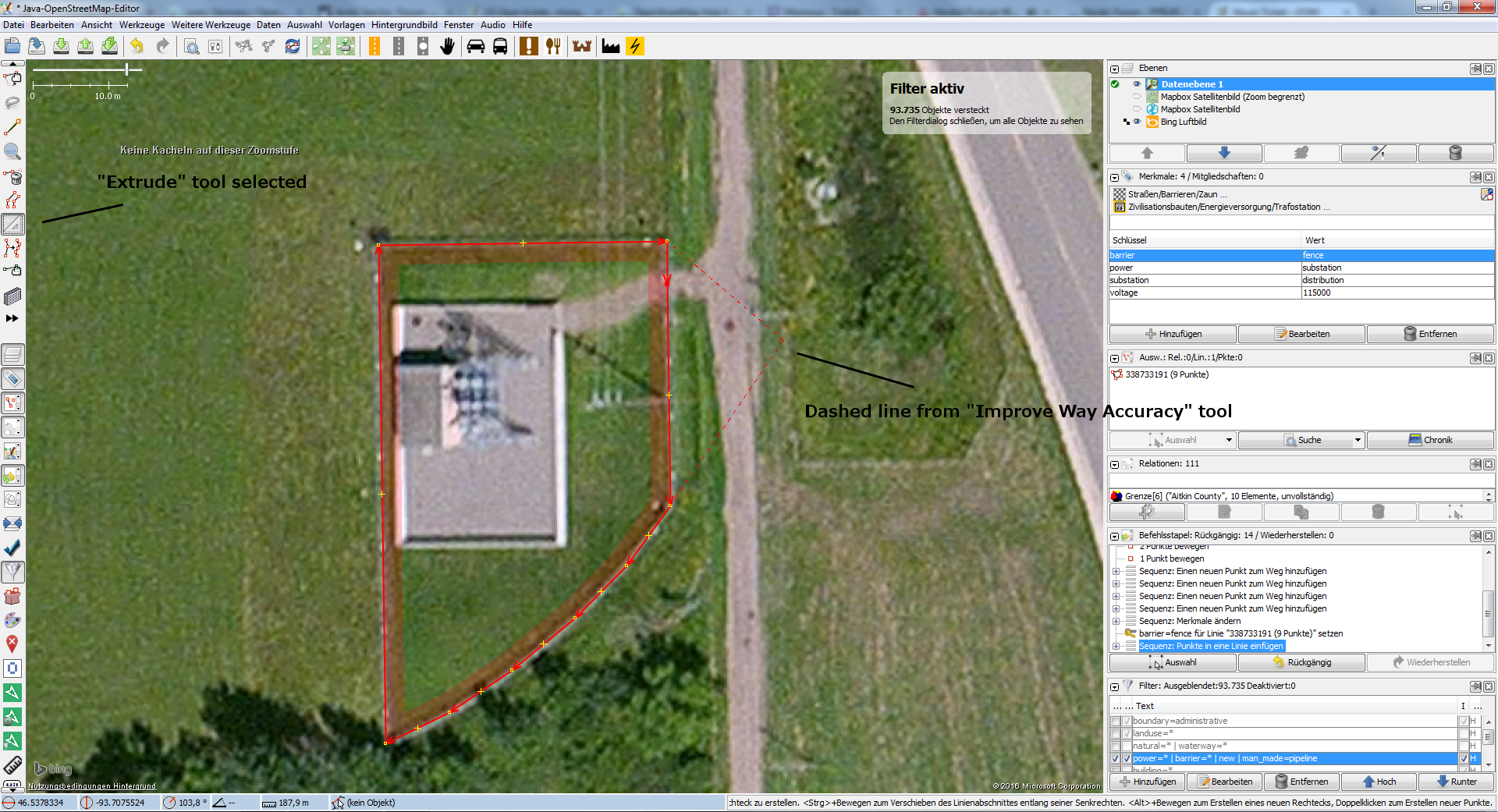
Task: Collapse the Filter panel
Action: (x=1115, y=686)
